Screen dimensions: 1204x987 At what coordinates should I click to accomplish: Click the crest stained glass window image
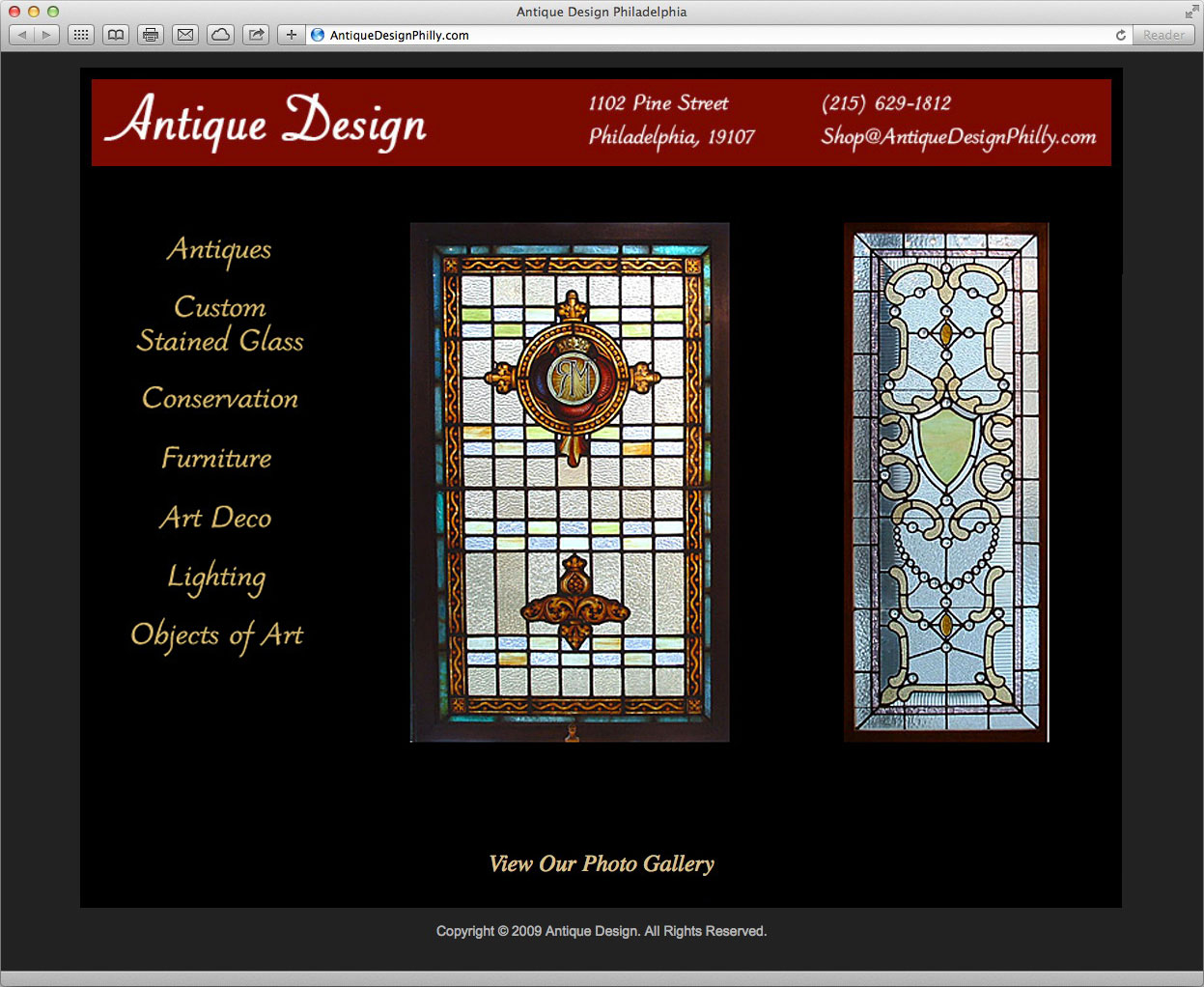tap(570, 483)
